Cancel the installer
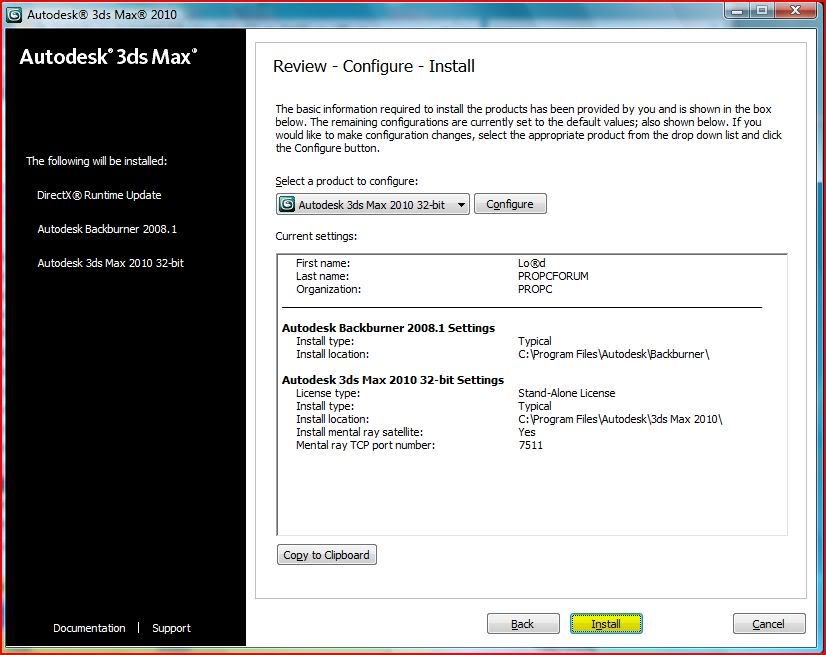Viewport: 826px width, 655px height. (x=769, y=624)
